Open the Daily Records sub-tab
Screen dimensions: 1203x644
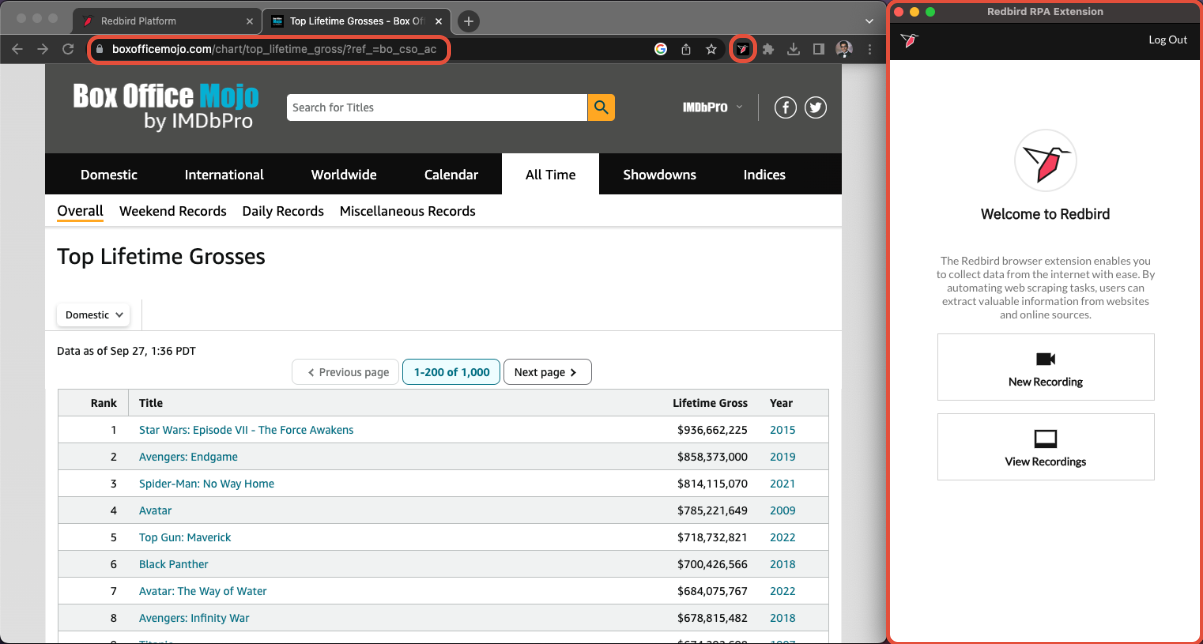pos(283,211)
